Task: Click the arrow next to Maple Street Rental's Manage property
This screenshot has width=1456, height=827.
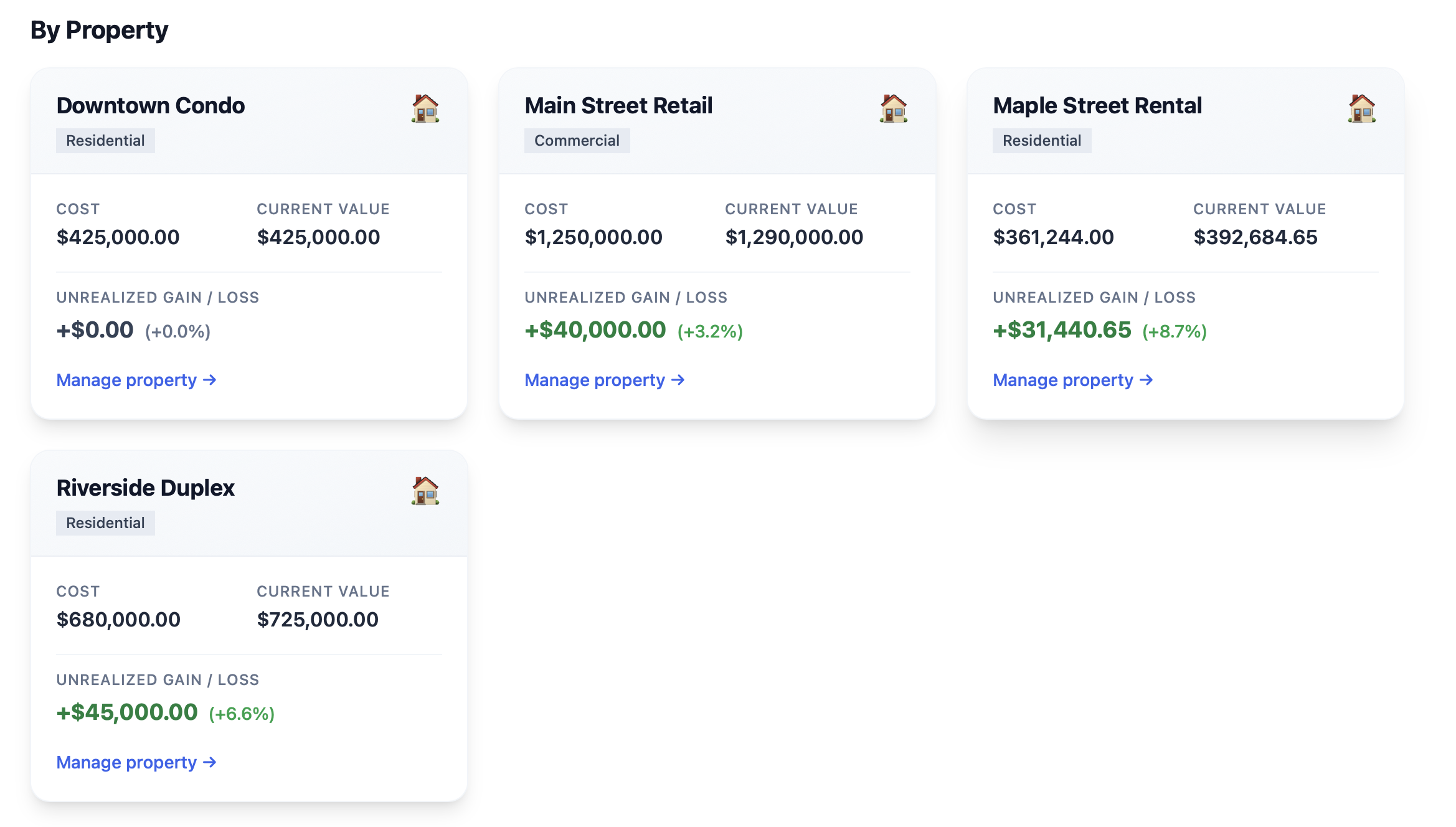Action: coord(1147,380)
